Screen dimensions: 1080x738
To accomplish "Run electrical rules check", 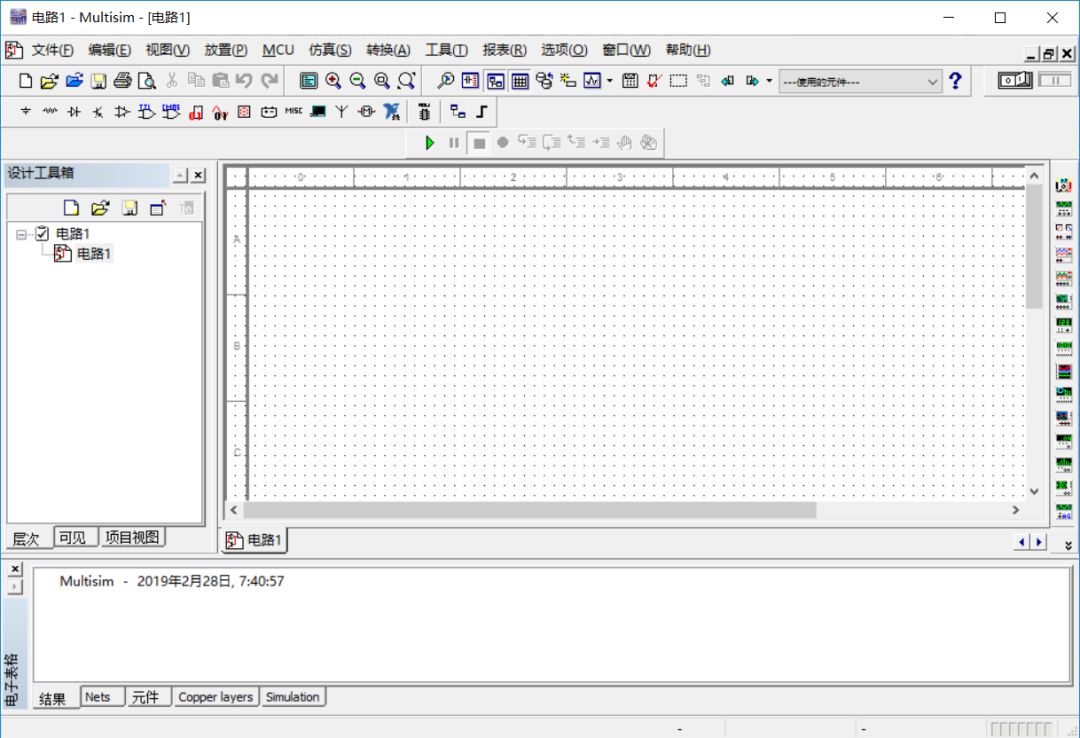I will [x=654, y=81].
